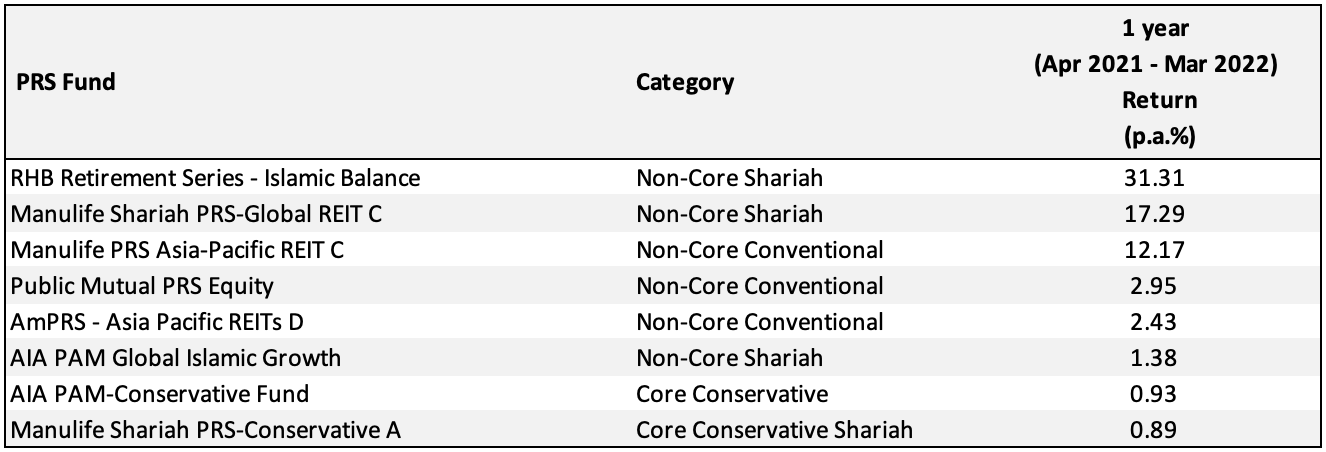Click the 1.38 return value

(x=1159, y=358)
